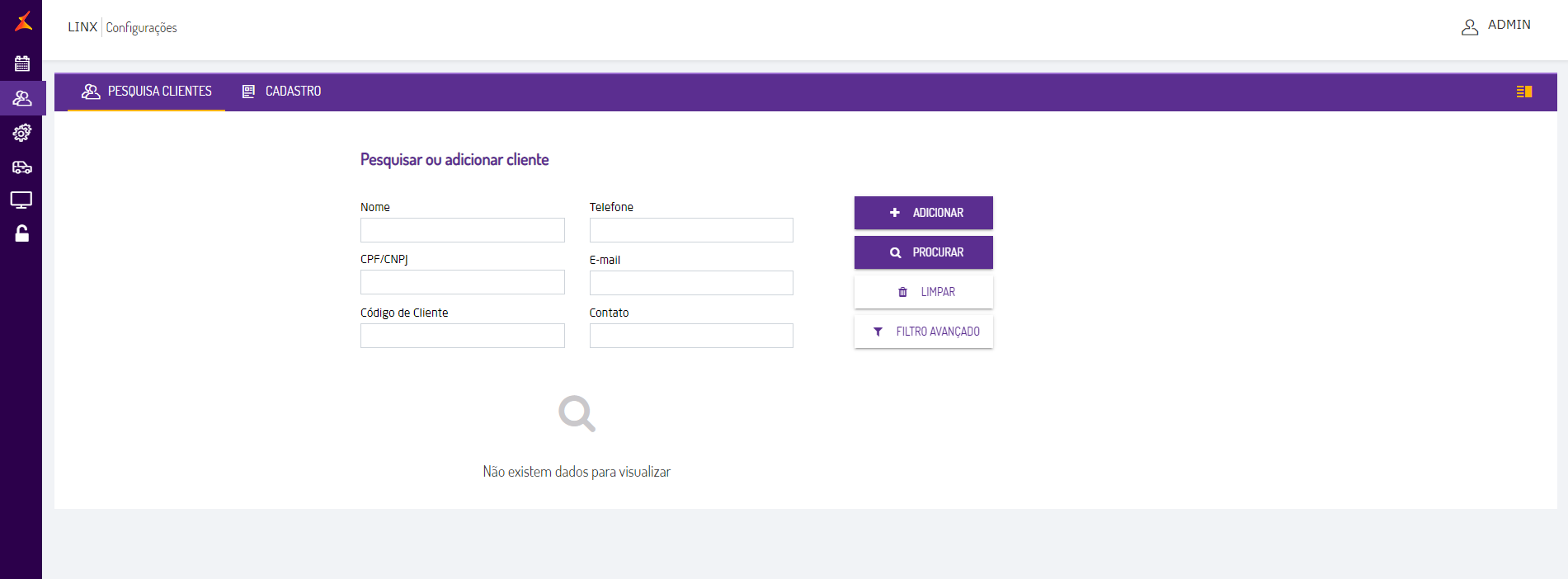Click inside the Nome input field

[462, 230]
